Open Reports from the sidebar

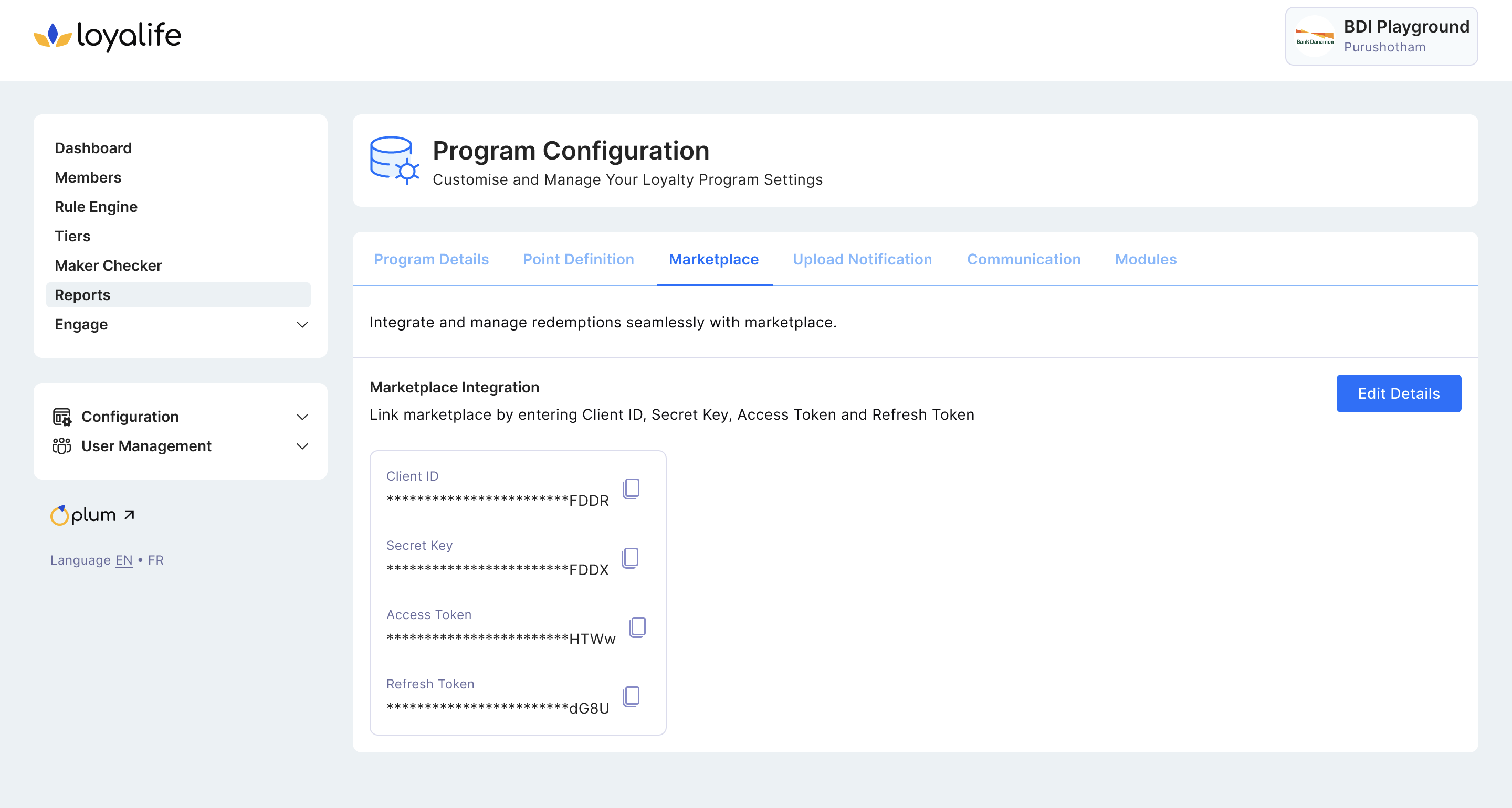[83, 295]
